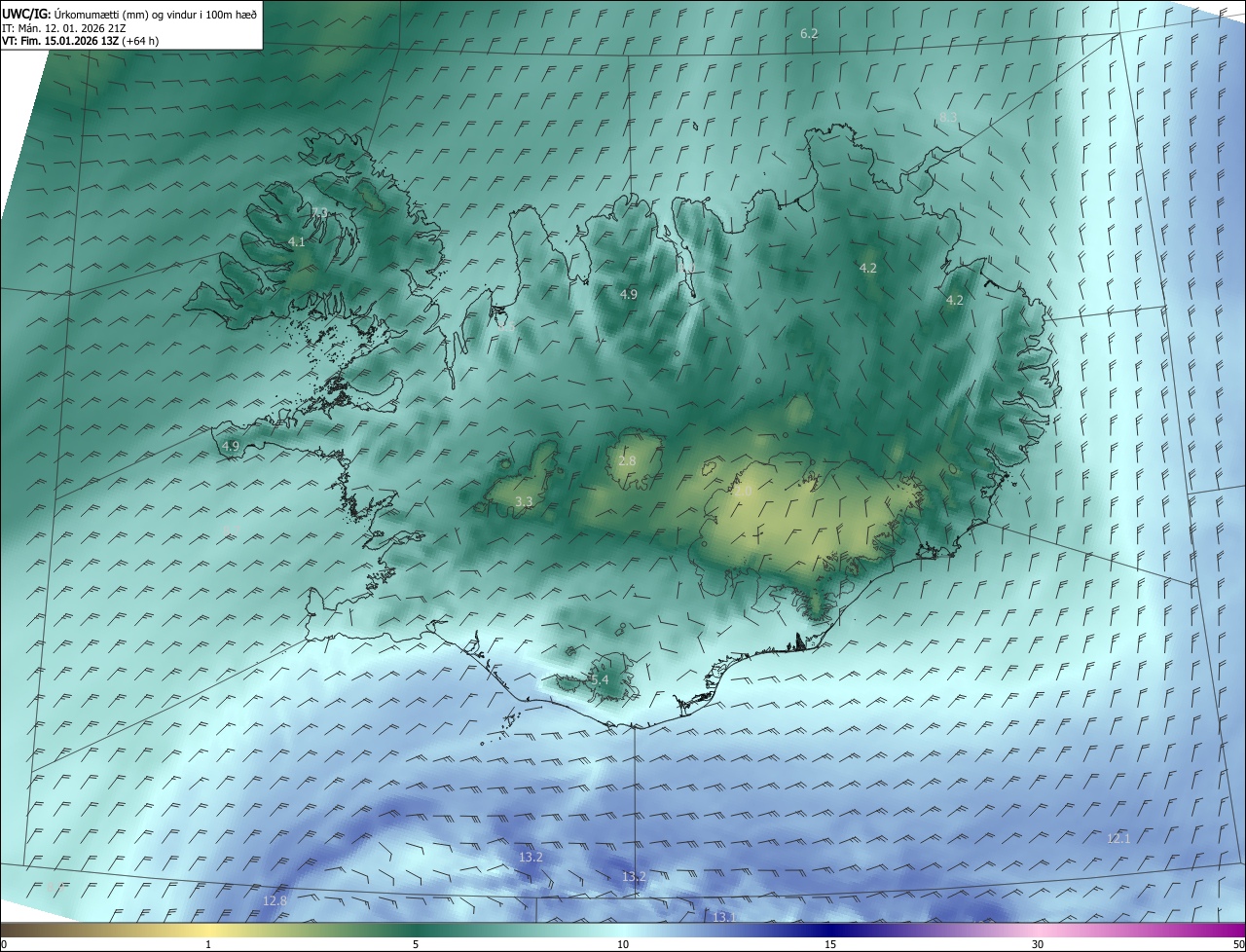Click the "8.3" value label on the map
This screenshot has width=1246, height=952.
pos(948,117)
